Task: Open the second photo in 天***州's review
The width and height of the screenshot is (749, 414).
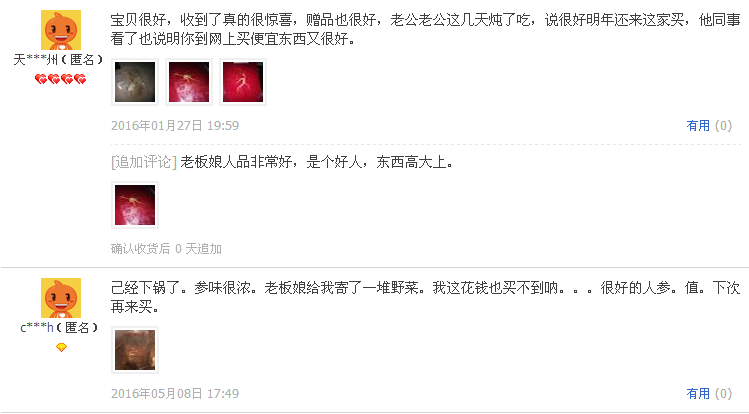Action: [189, 82]
